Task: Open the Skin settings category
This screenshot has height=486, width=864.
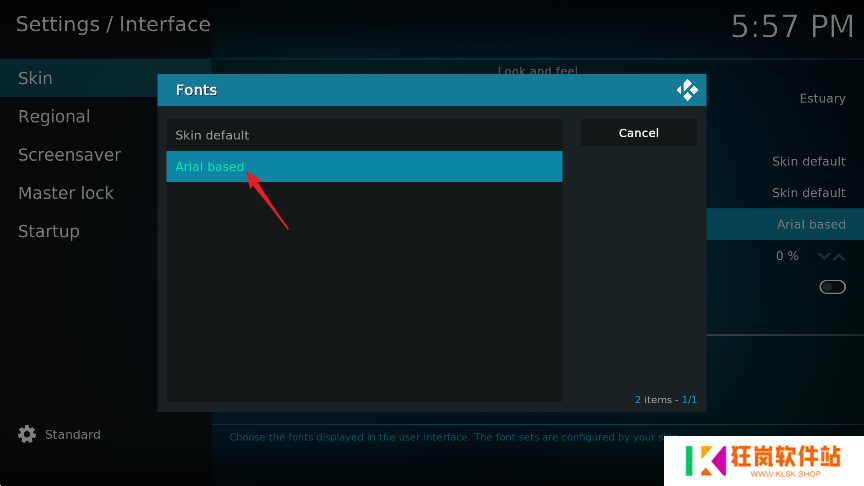Action: [36, 78]
